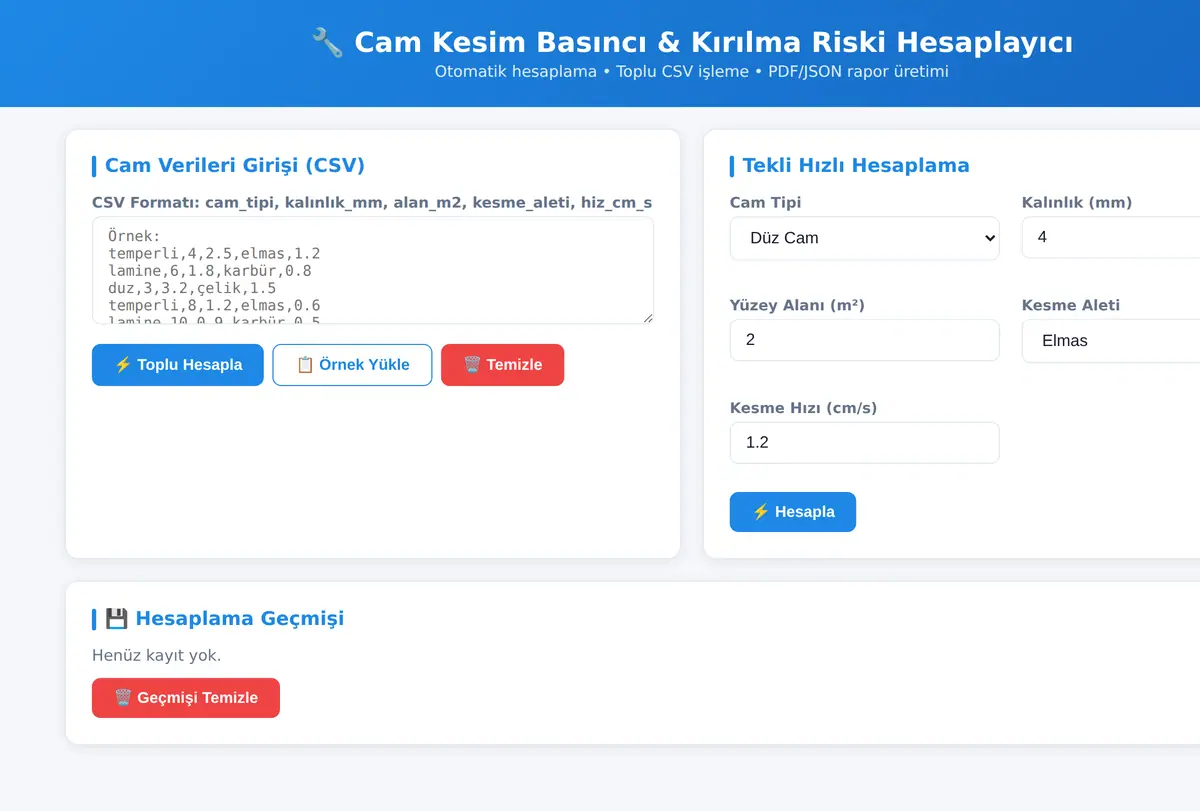Click the 'Kesme Hızı (cm/s)' label
Screen dimensions: 1200x811
(x=804, y=408)
